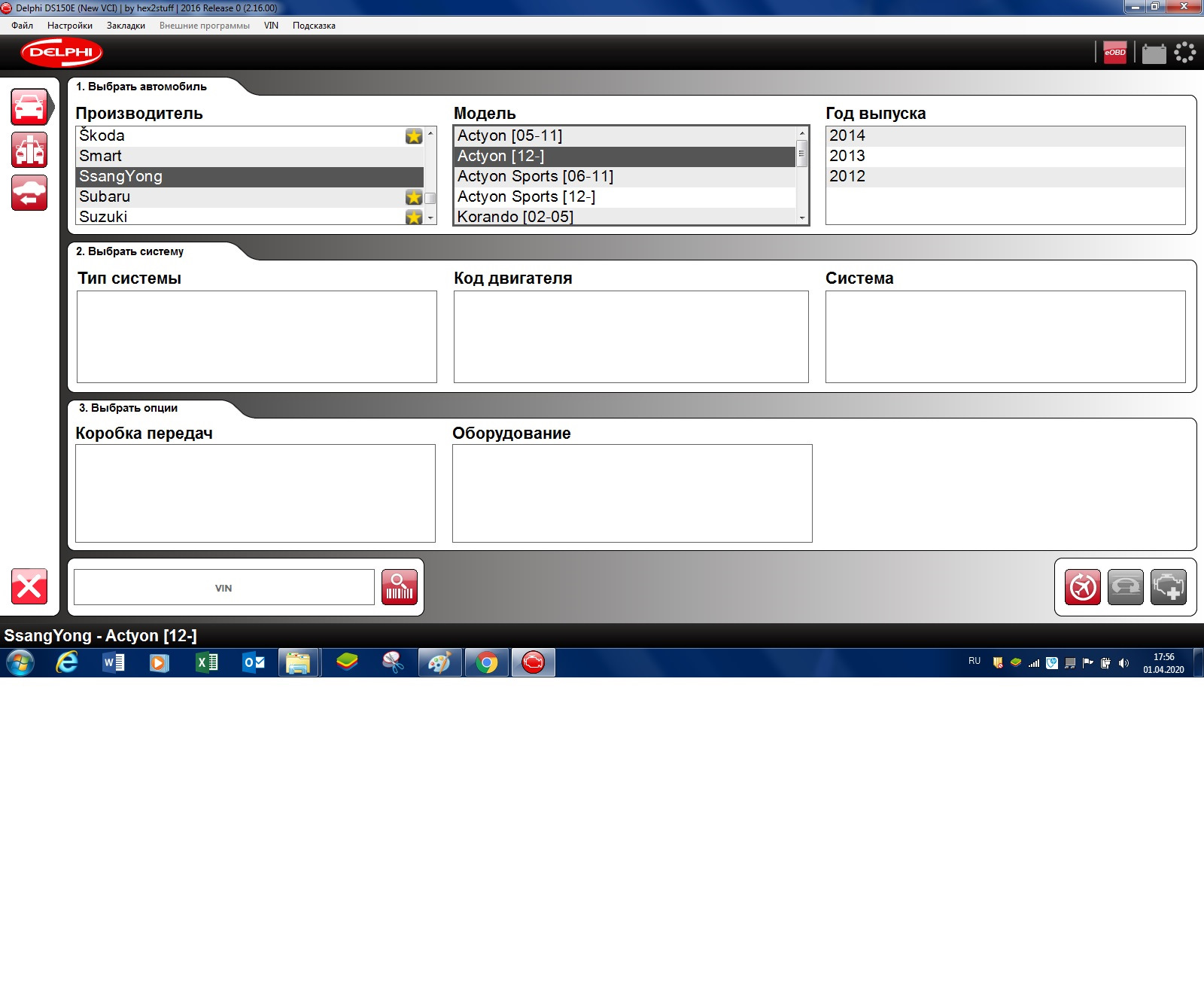Click the manufacturer list scrollbar thumb
Screen dimensions: 1204x986
click(x=430, y=198)
